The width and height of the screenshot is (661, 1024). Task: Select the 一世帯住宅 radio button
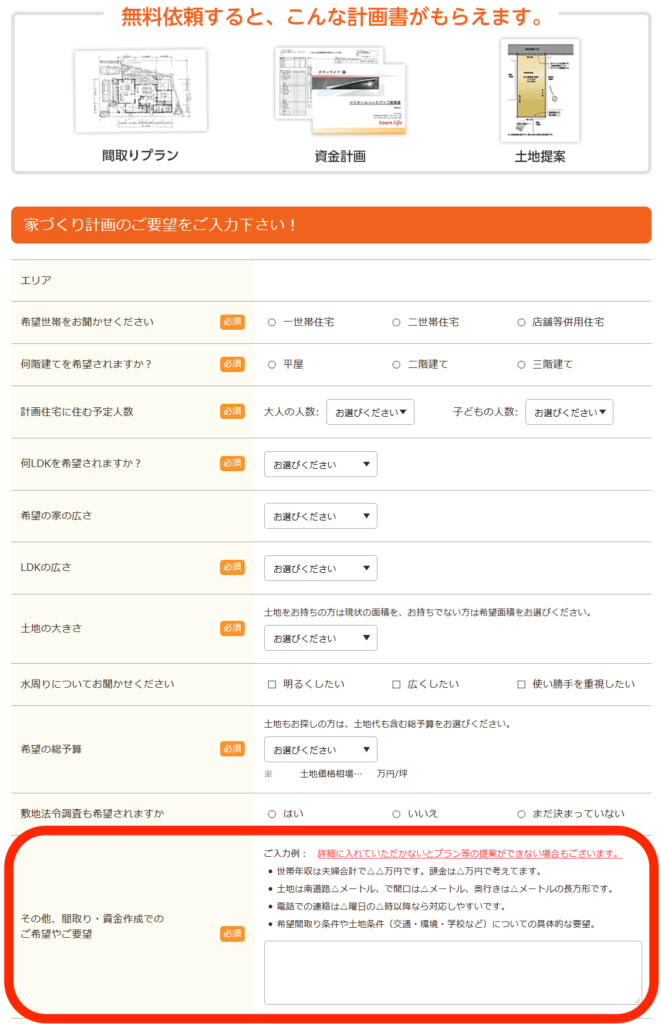[272, 323]
